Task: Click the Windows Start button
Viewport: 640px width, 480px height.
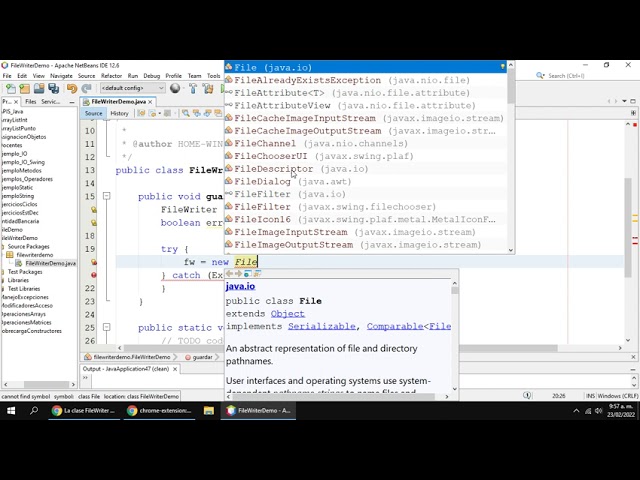Action: point(11,411)
